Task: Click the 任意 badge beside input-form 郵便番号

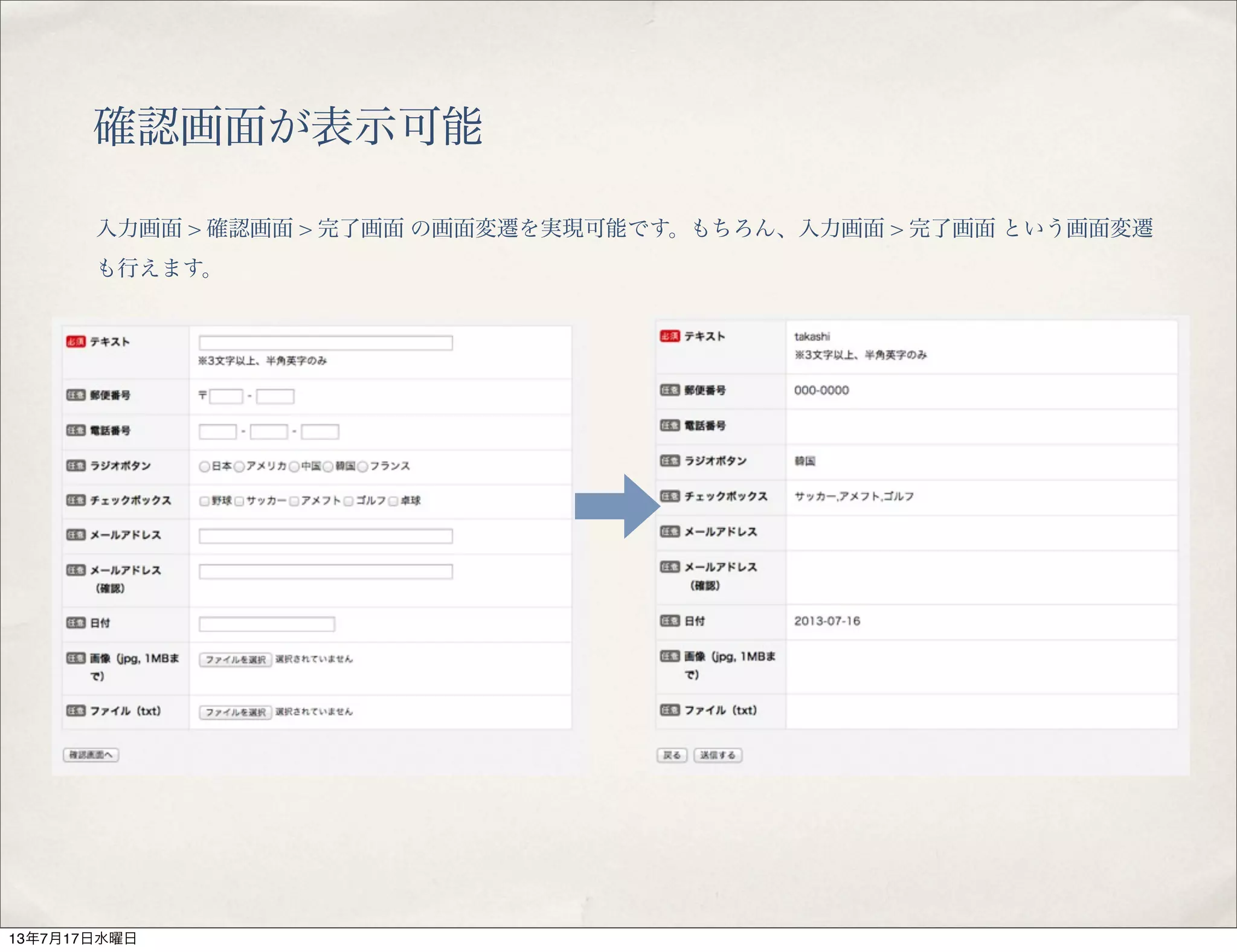Action: [x=76, y=395]
